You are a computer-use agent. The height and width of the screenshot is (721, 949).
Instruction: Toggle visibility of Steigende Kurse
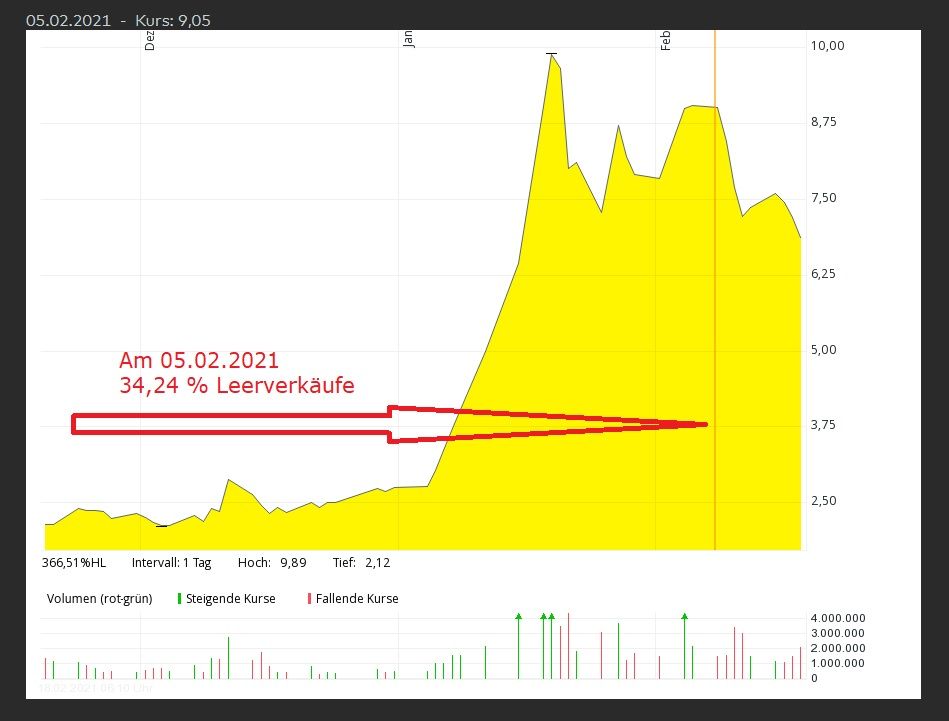tap(223, 598)
